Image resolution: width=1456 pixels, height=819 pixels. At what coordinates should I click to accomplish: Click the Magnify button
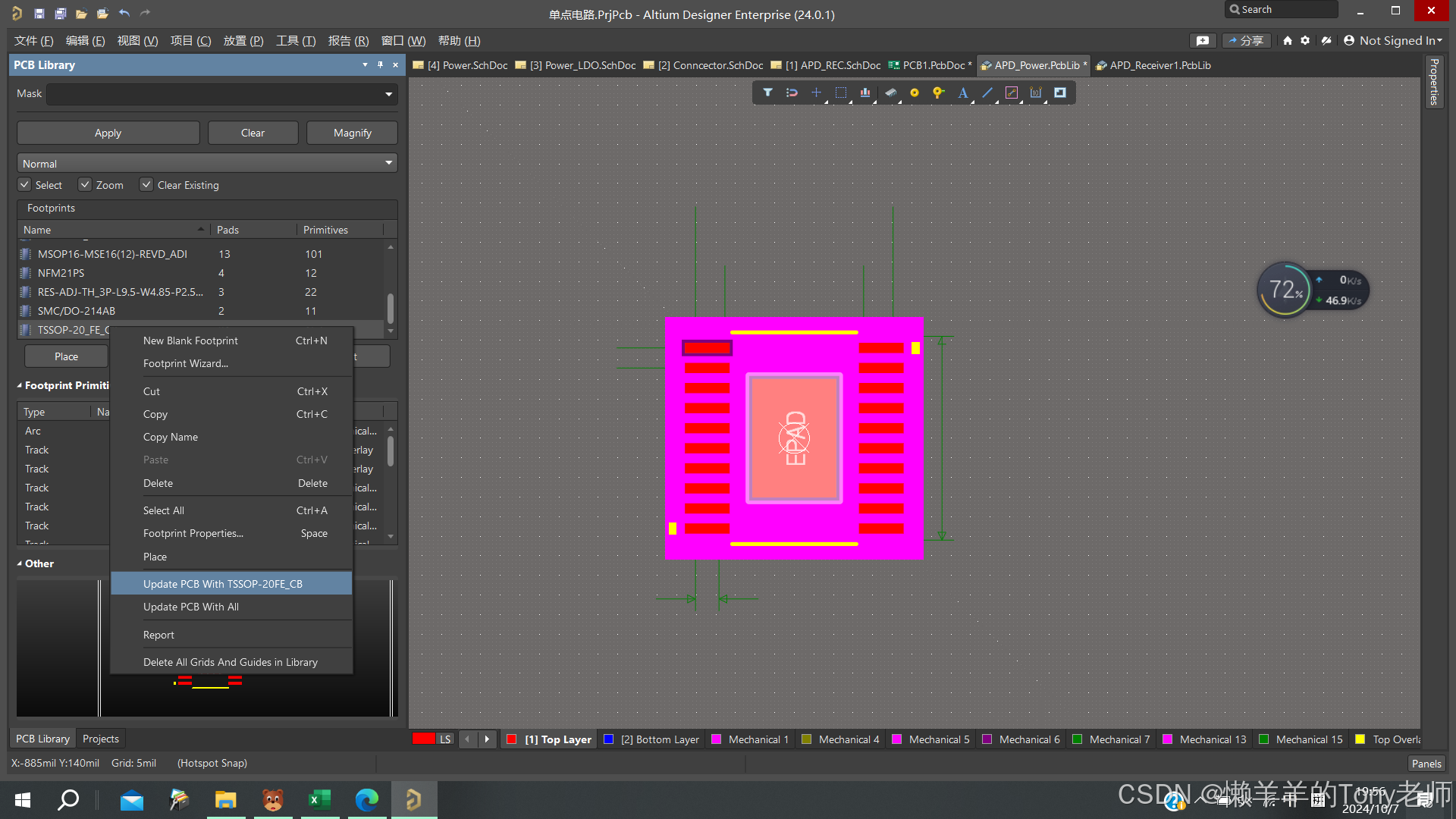point(352,133)
